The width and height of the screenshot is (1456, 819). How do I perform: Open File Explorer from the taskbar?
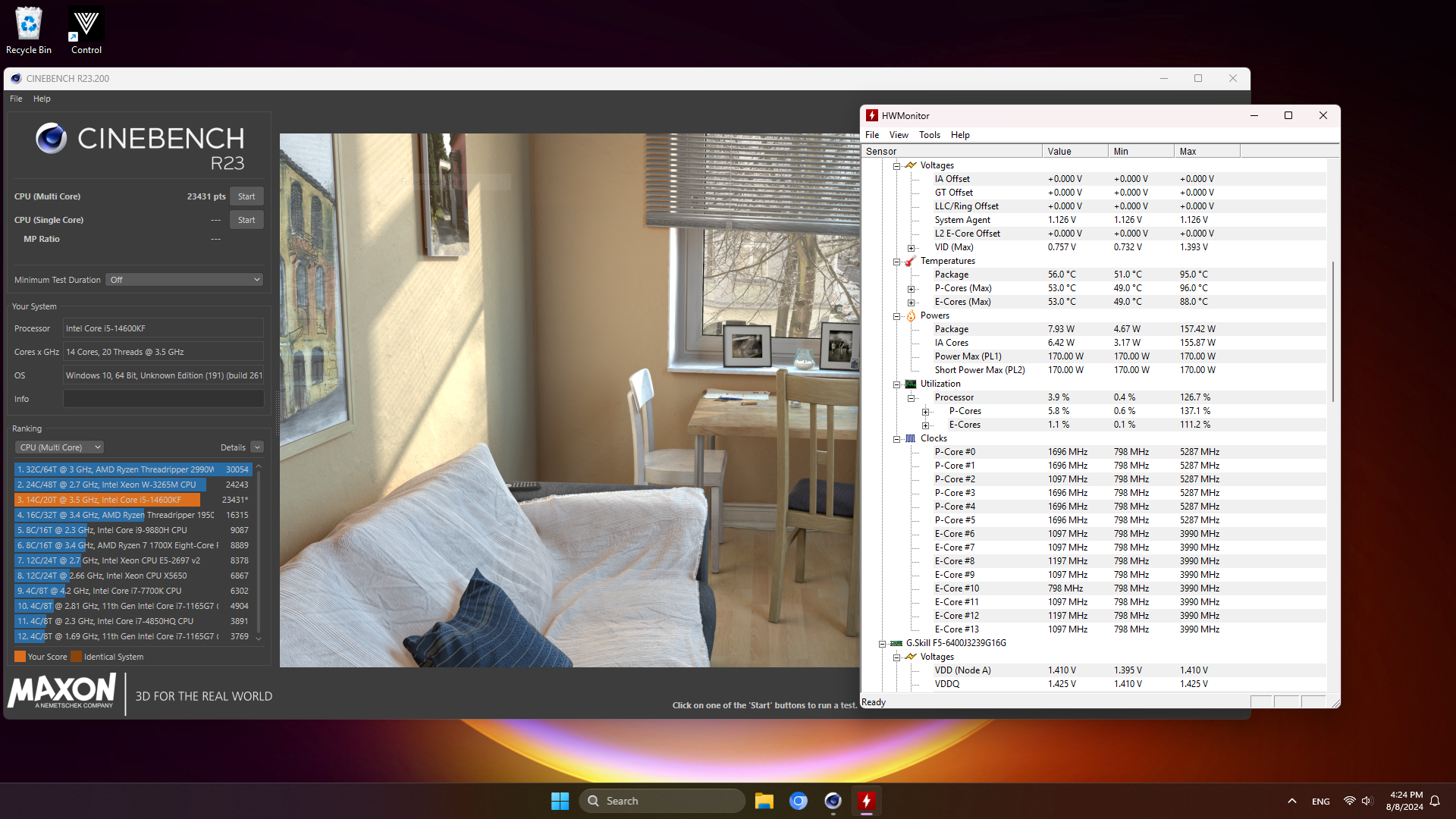[x=764, y=801]
